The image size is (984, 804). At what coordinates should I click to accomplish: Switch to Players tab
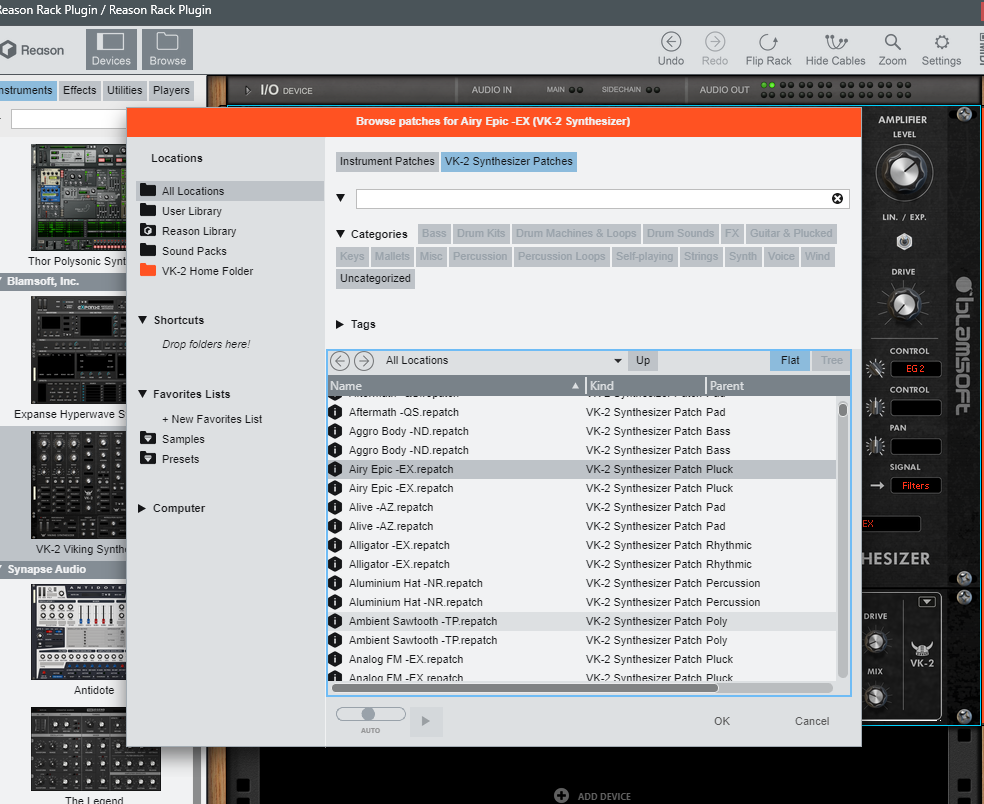click(x=171, y=90)
